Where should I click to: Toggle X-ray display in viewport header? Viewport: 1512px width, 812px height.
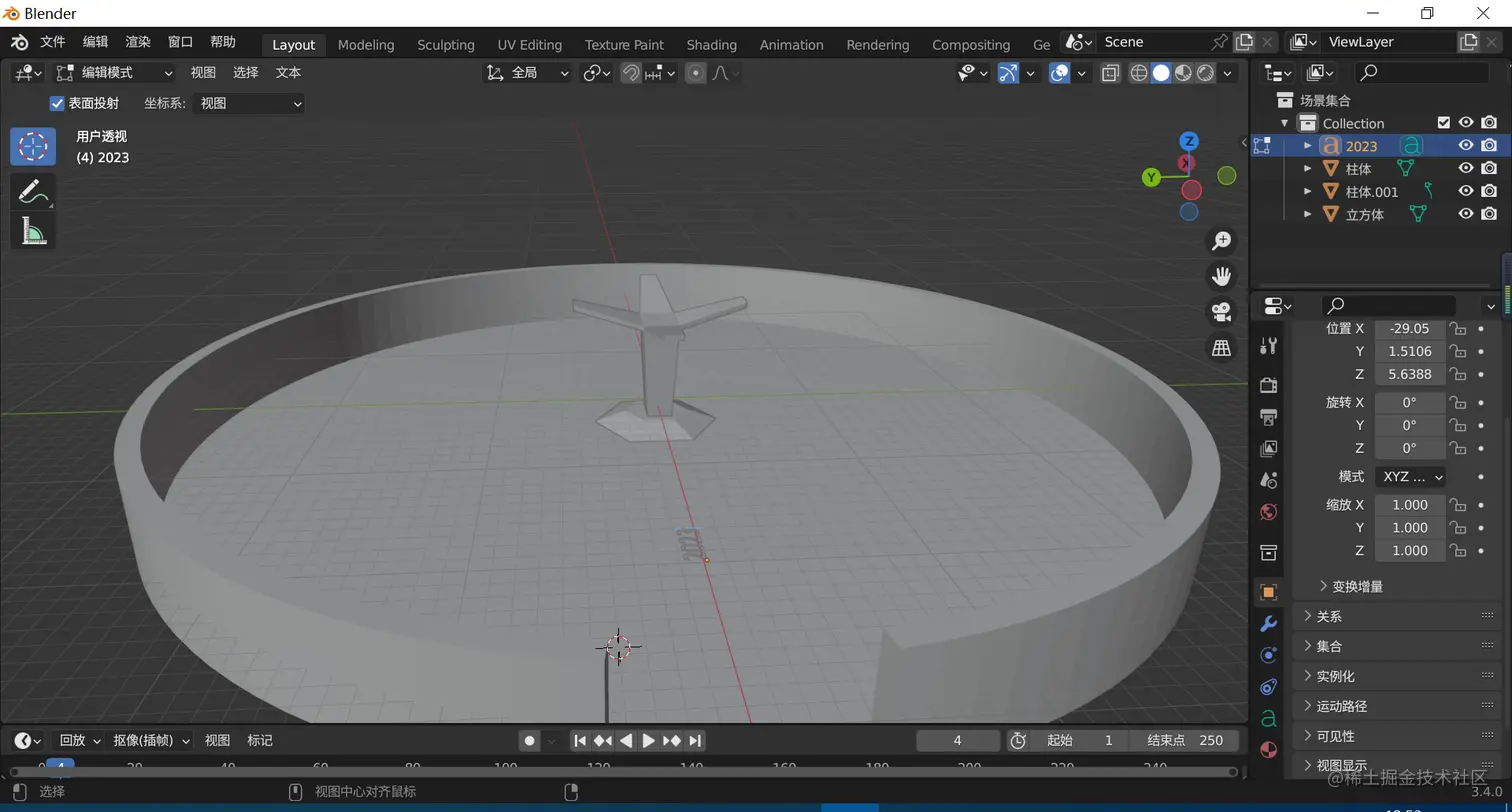tap(1110, 73)
